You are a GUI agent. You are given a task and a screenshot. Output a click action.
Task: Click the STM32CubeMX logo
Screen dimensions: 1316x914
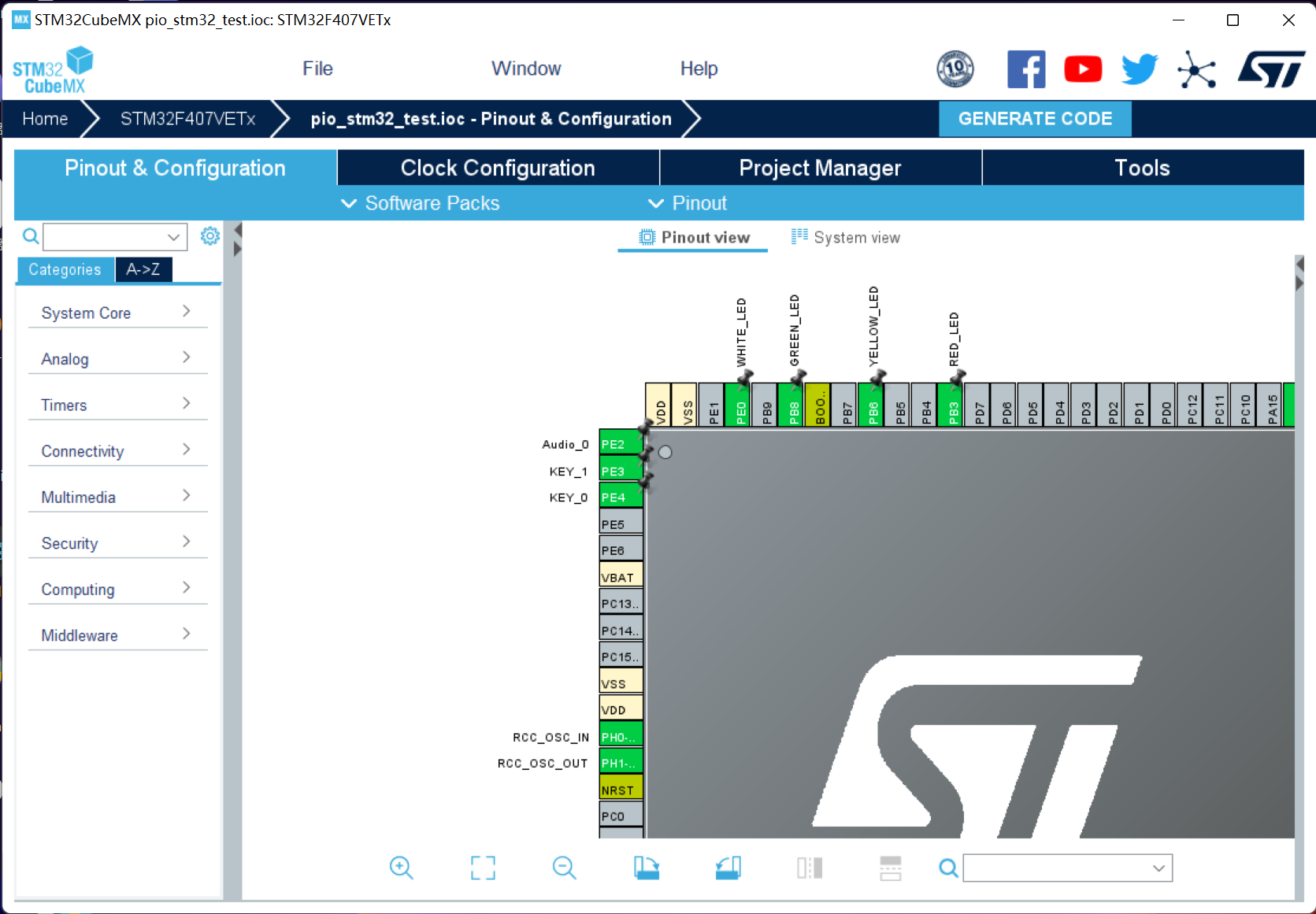point(53,70)
